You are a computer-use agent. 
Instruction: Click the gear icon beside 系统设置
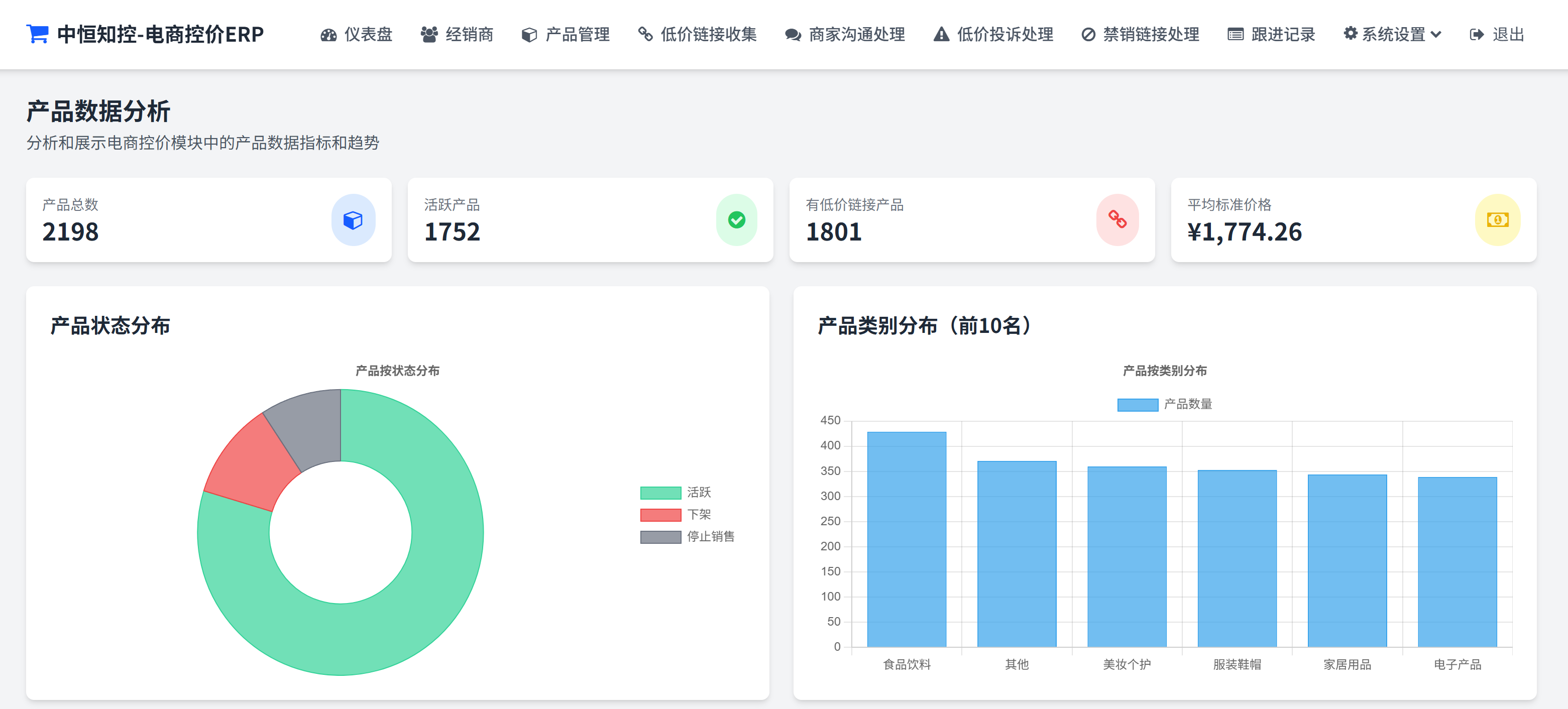tap(1350, 34)
